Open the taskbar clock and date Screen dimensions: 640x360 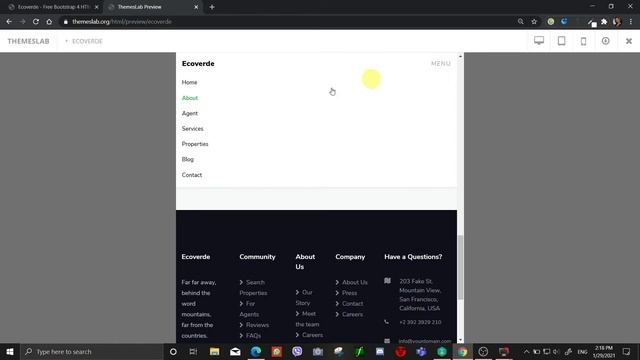click(x=604, y=351)
